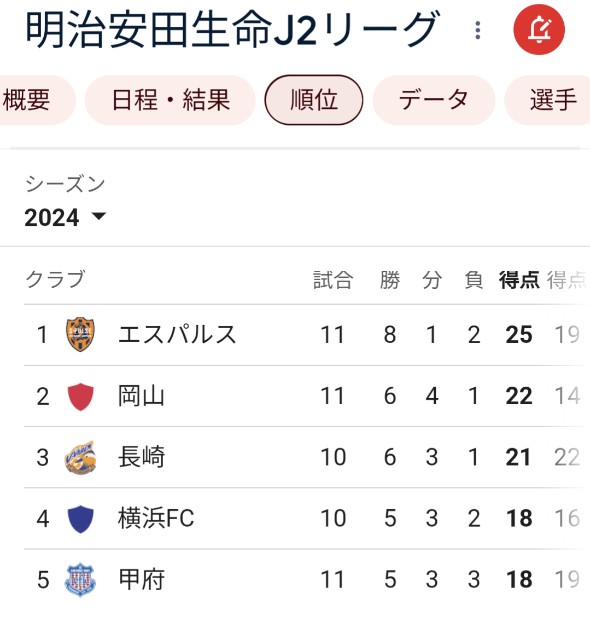Click the 得点 column header in bold
The width and height of the screenshot is (590, 640).
tap(519, 280)
